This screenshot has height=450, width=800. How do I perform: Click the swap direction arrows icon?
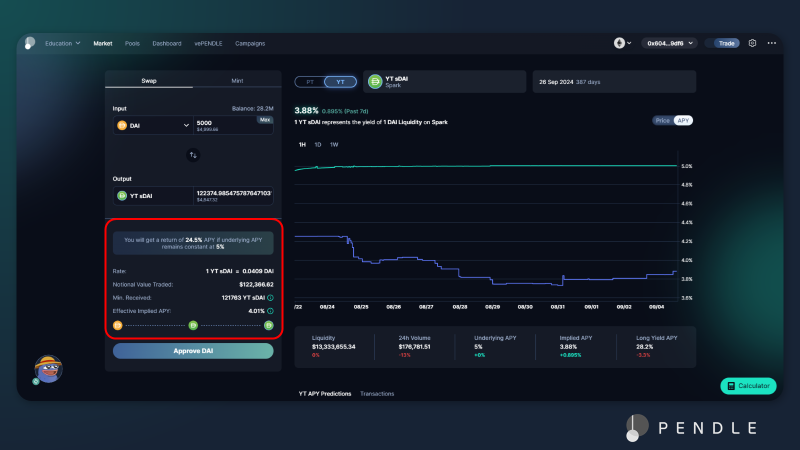click(x=193, y=155)
